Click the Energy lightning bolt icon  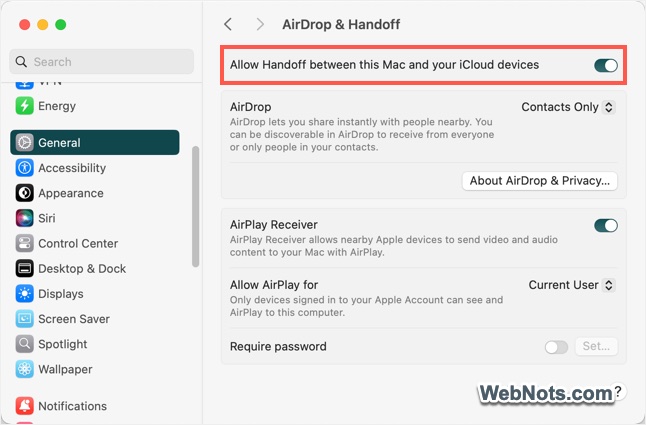[x=24, y=106]
